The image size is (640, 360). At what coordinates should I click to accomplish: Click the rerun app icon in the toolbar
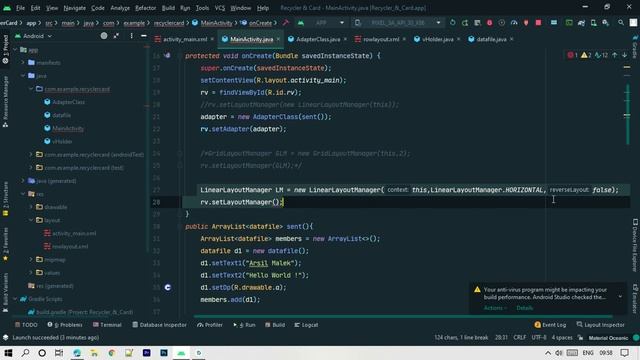(453, 23)
